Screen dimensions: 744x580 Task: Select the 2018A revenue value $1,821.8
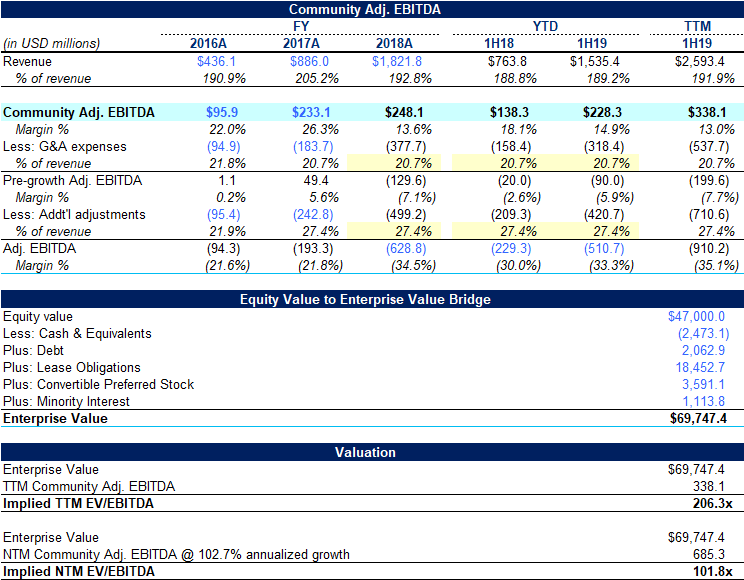click(397, 62)
